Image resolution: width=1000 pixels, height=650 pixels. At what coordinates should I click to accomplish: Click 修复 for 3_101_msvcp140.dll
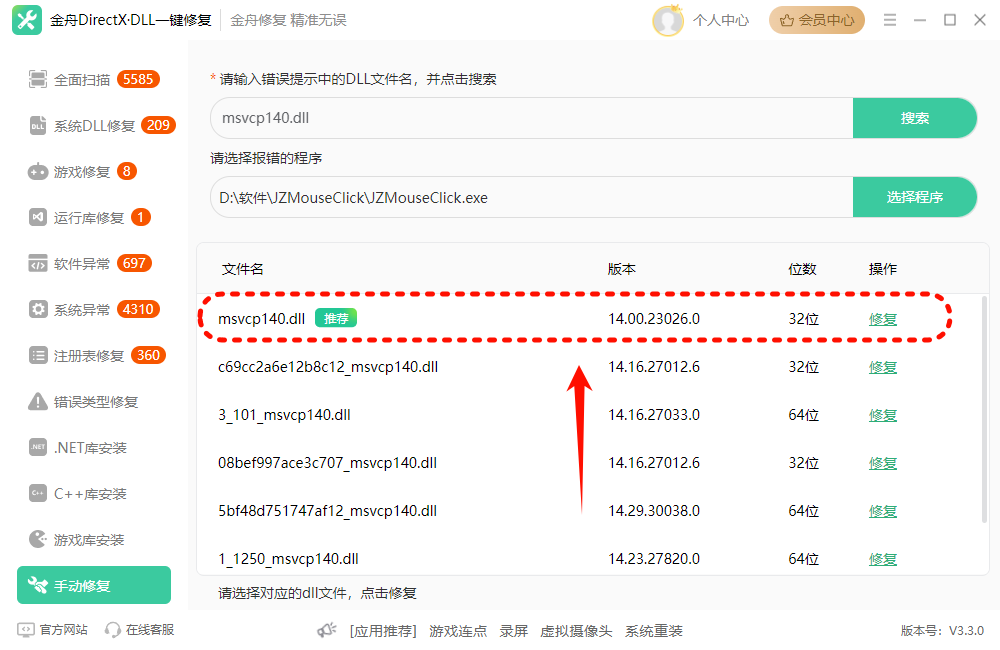coord(883,415)
